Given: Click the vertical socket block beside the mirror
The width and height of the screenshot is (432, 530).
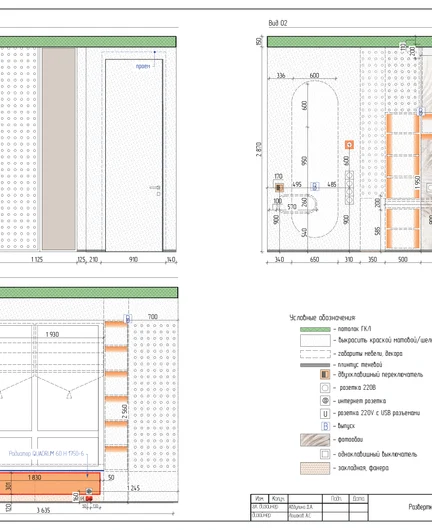Looking at the screenshot, I should 349,188.
